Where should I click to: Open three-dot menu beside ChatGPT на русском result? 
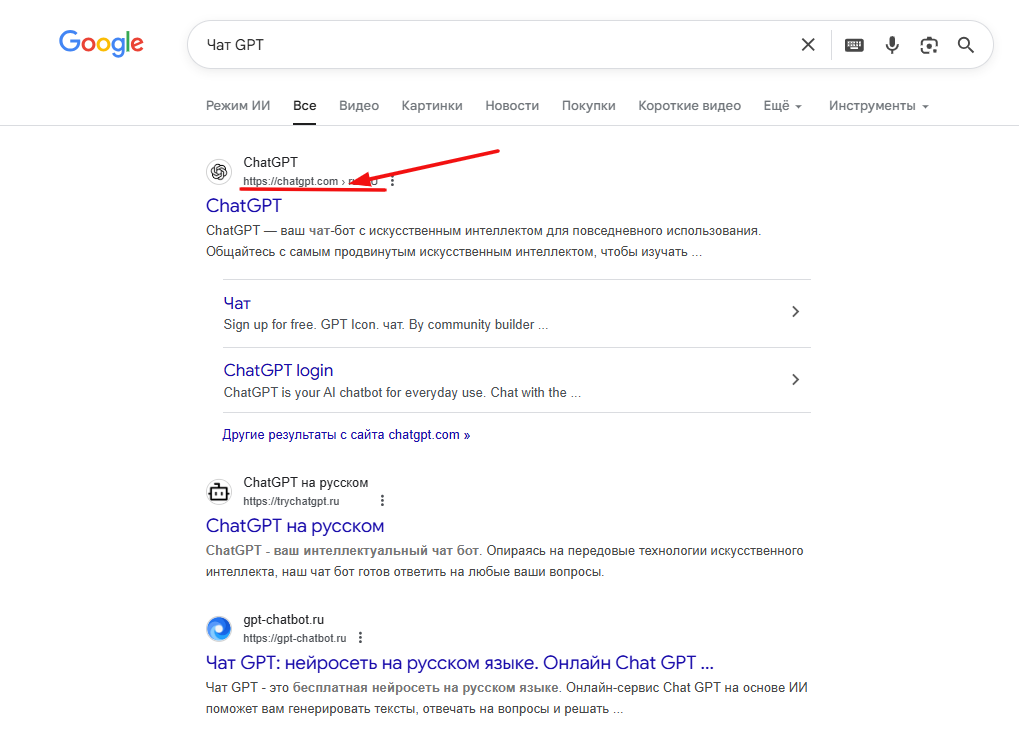(x=381, y=499)
